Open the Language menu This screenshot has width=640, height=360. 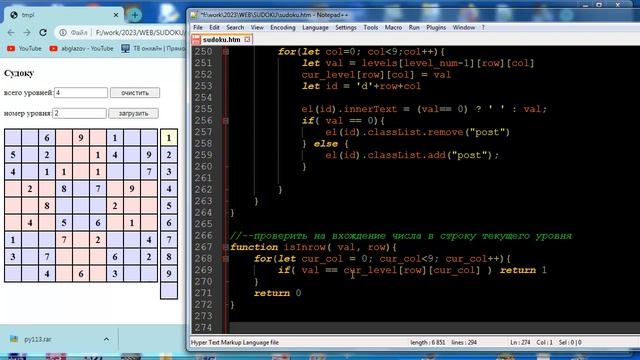click(315, 27)
